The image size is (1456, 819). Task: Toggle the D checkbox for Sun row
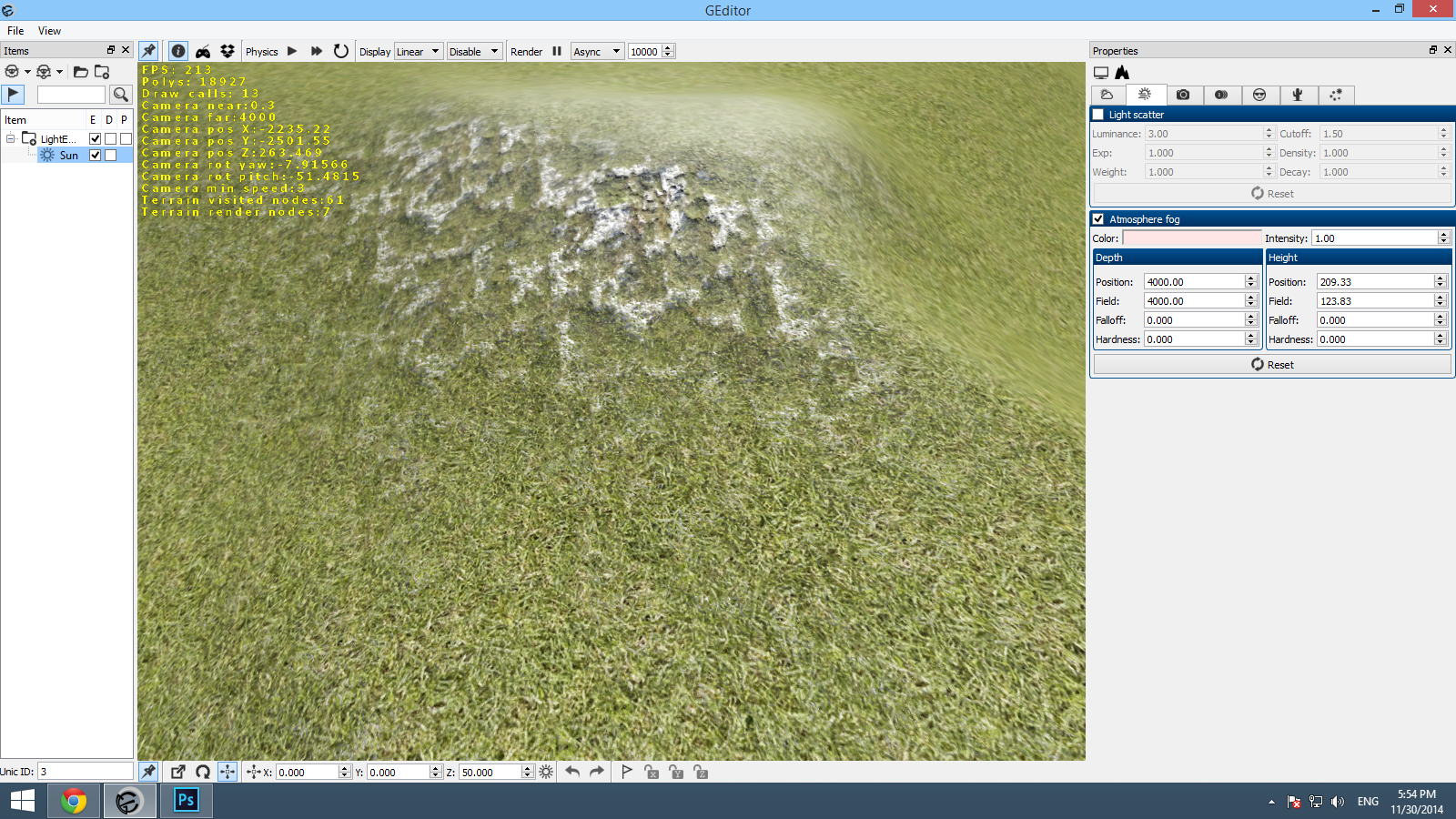point(110,156)
